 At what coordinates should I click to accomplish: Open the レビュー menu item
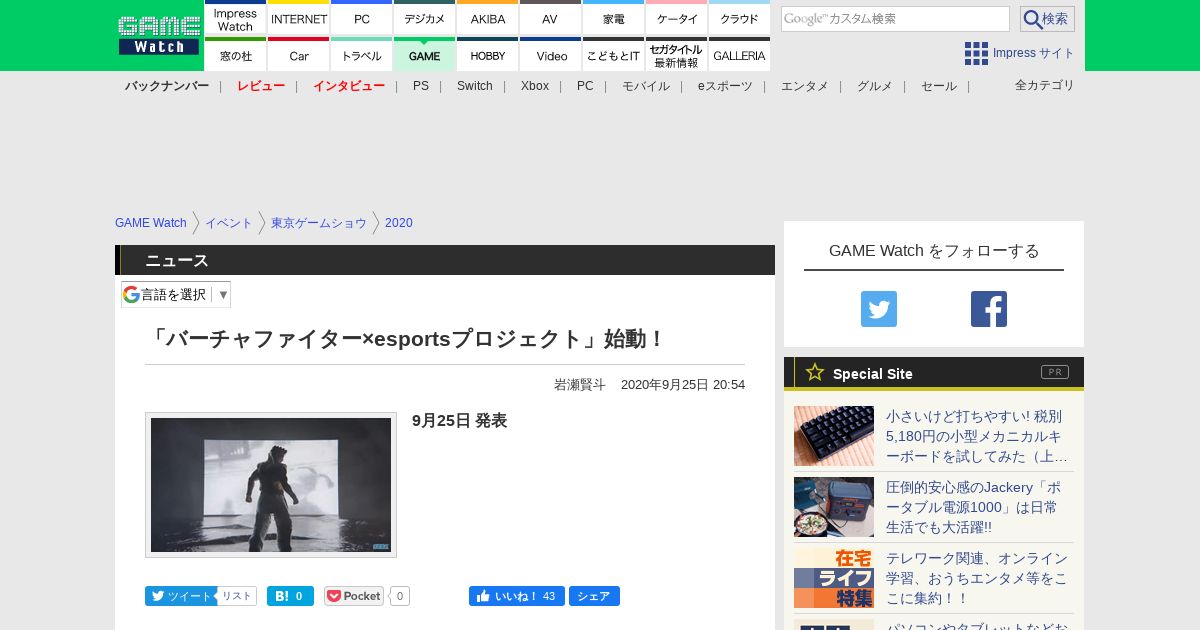coord(261,86)
